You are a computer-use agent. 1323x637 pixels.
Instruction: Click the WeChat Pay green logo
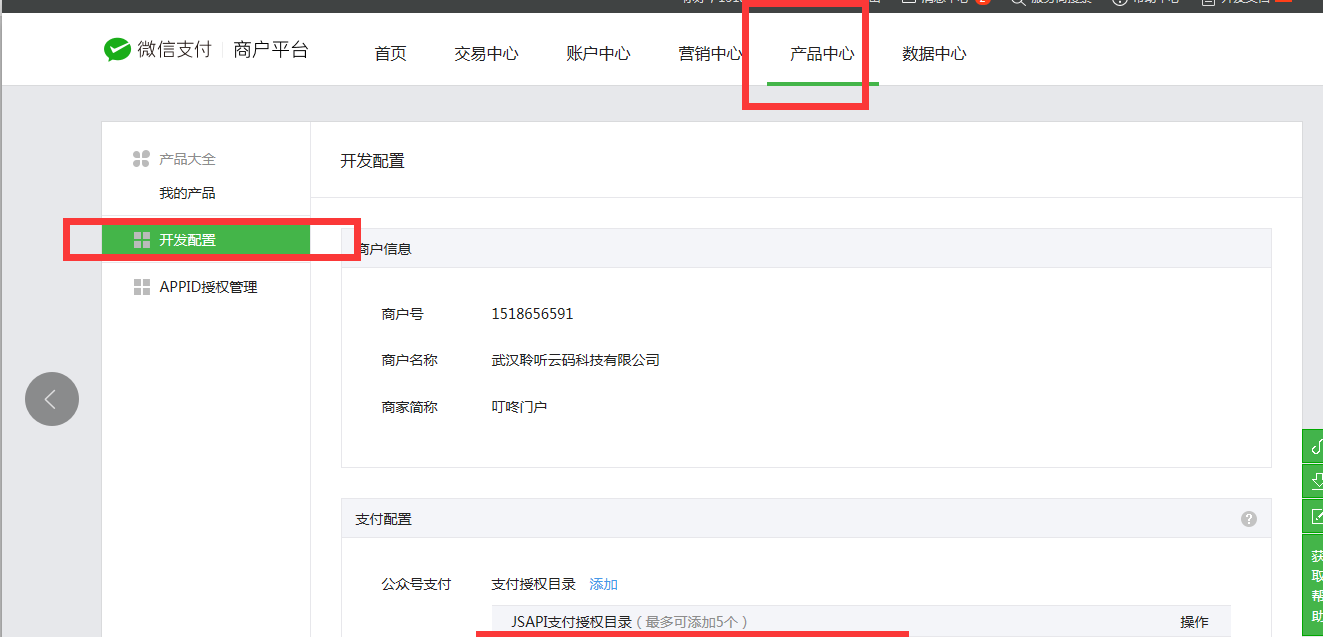pos(117,50)
